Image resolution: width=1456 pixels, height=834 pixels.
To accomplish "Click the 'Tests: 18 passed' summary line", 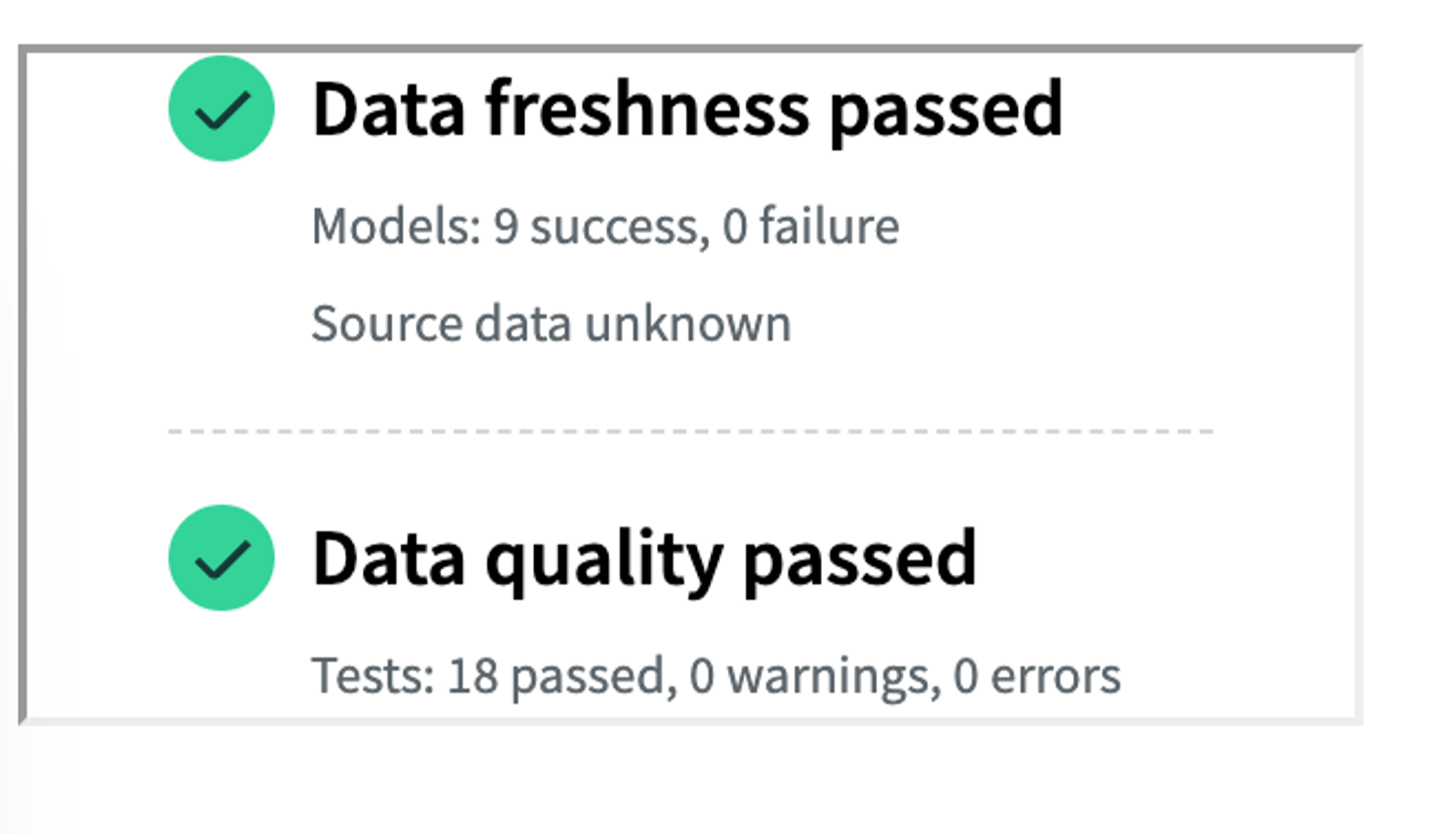I will [716, 676].
